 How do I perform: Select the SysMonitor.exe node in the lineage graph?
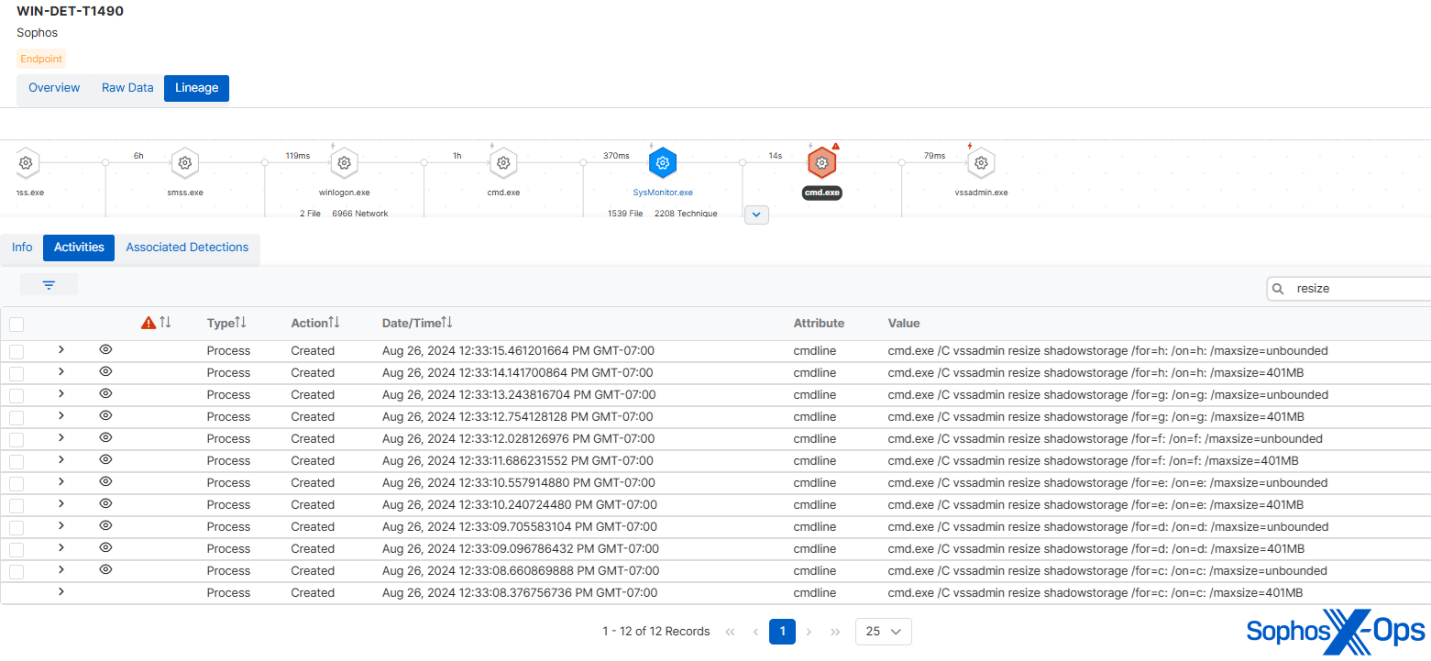[x=662, y=163]
